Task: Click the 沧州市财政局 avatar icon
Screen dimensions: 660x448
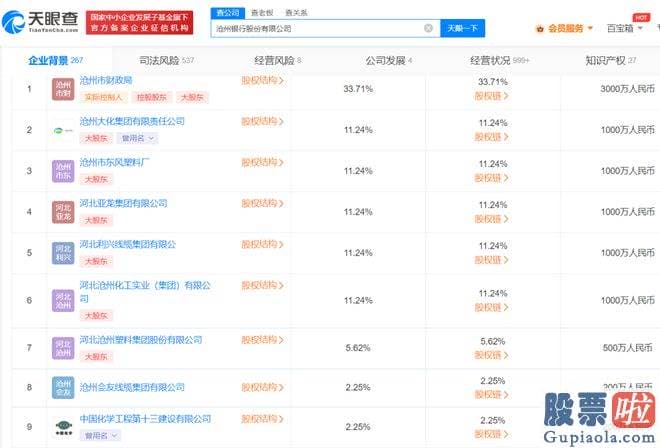Action: 63,89
